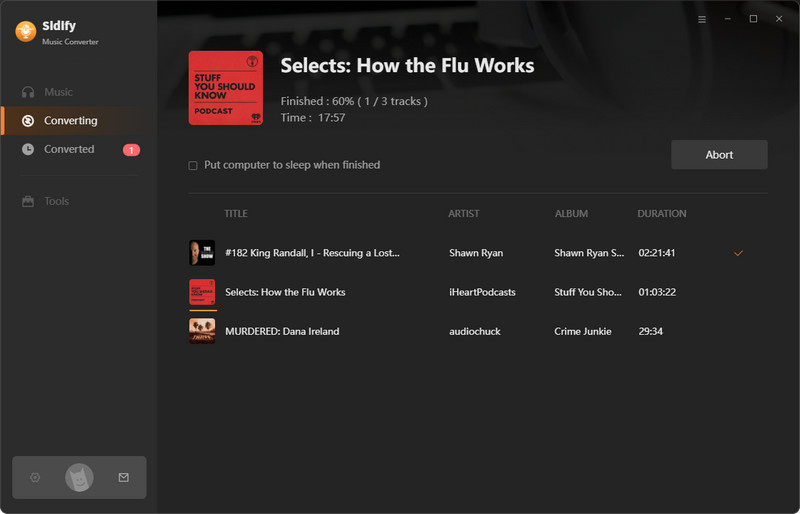Click the red Converted count badge

(131, 150)
